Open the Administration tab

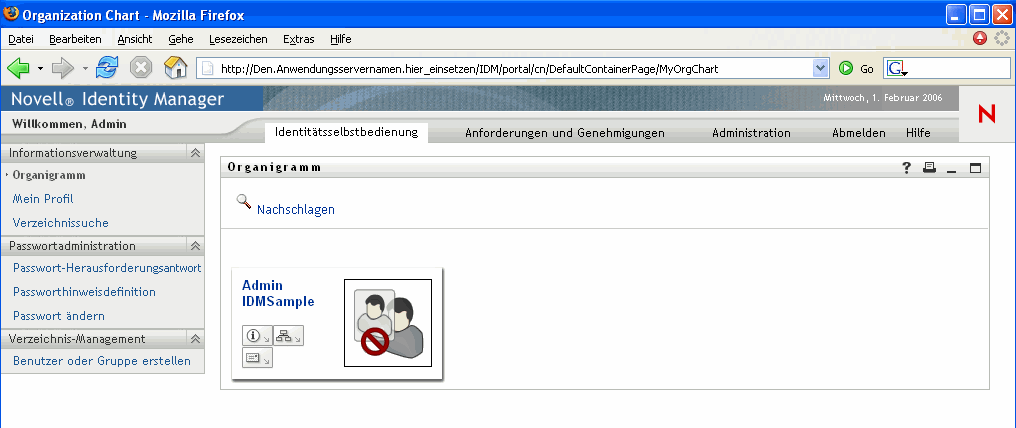(752, 133)
